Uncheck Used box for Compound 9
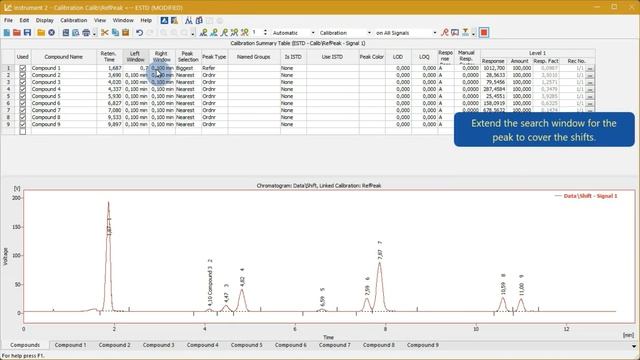 22,124
